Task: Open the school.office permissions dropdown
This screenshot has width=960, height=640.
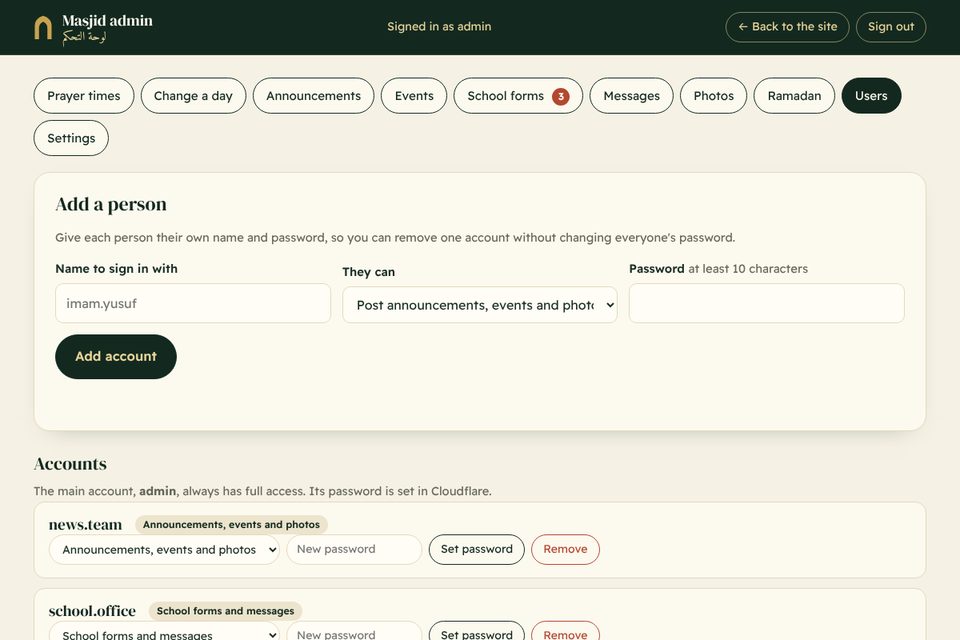Action: (x=164, y=632)
